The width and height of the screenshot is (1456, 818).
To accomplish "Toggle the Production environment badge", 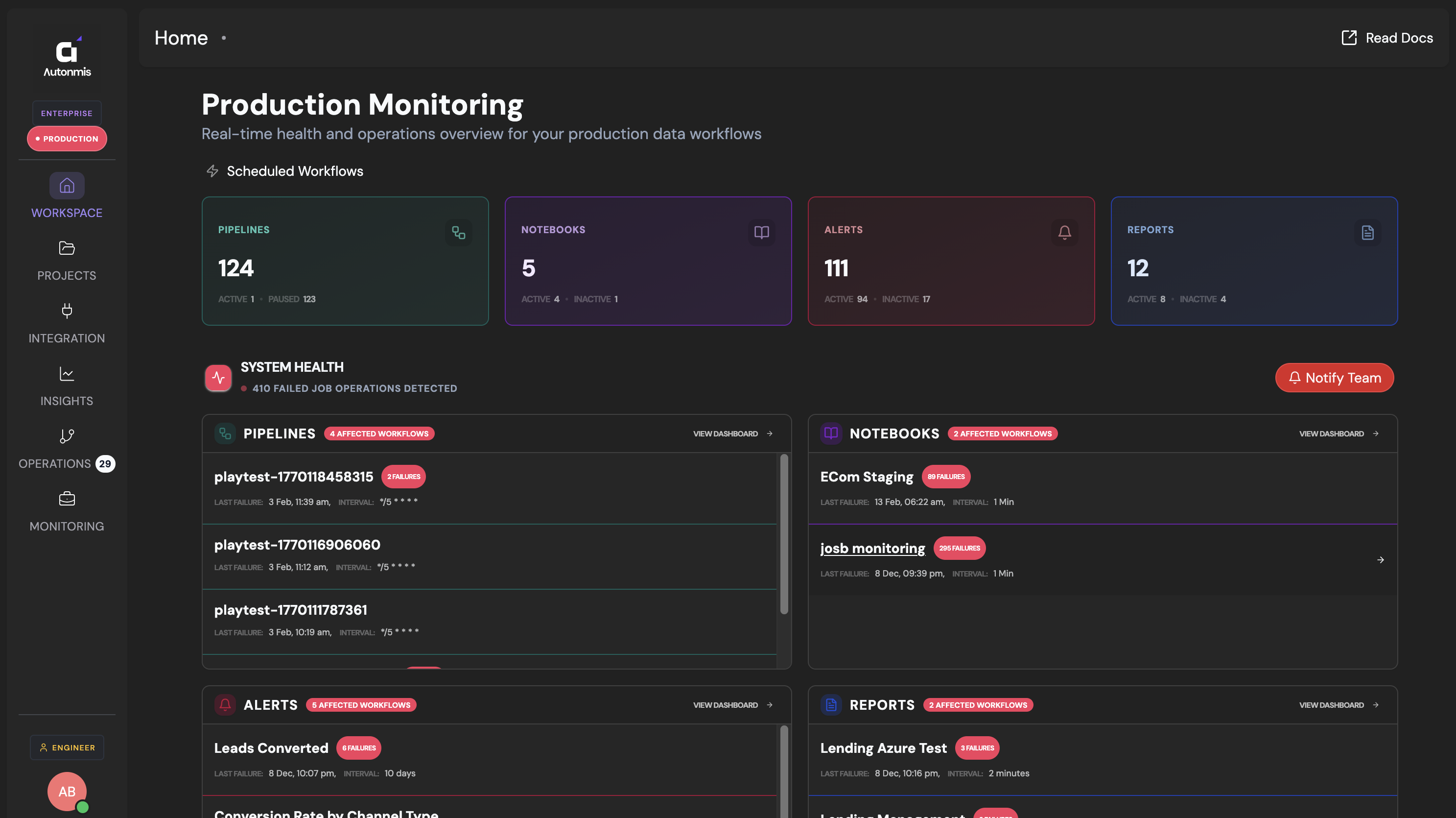I will pos(67,139).
